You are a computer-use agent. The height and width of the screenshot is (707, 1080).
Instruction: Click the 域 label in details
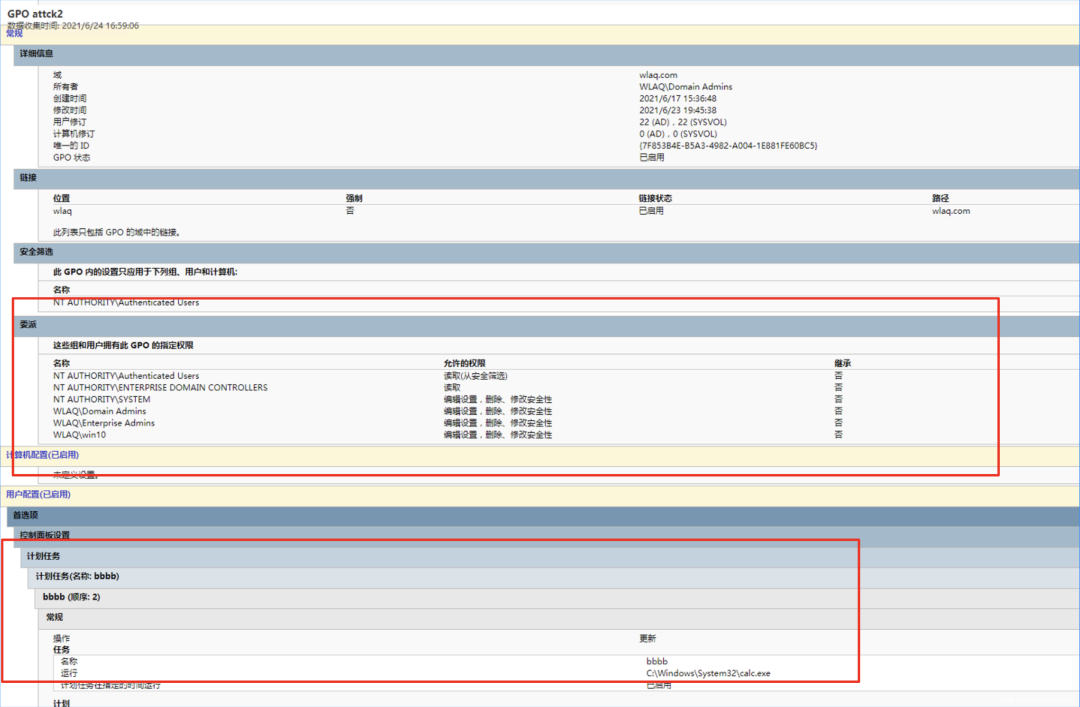click(57, 74)
